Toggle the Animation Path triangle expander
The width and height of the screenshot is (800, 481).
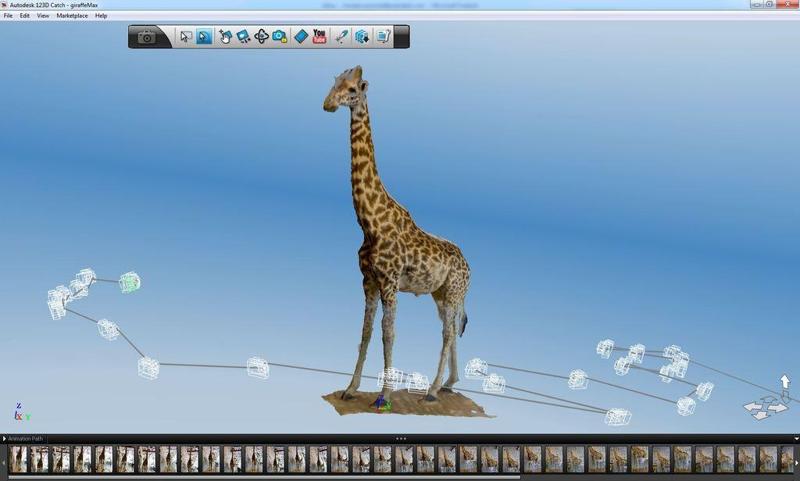click(x=4, y=439)
